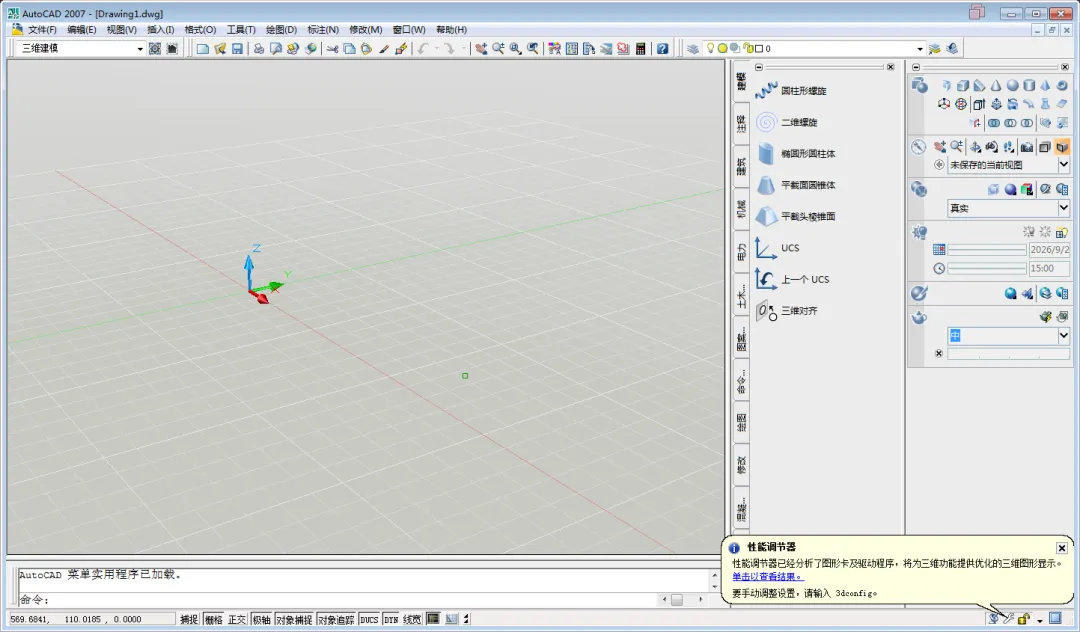
Task: Click the 二维螺旋 spiral tool
Action: point(787,122)
